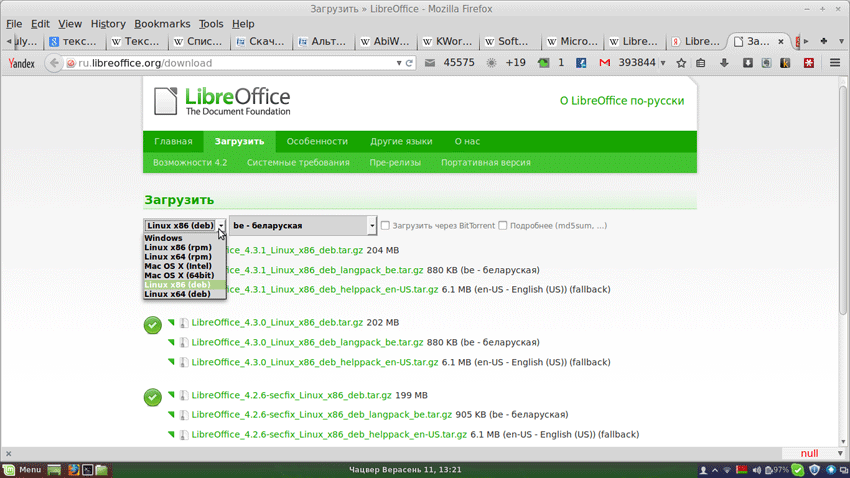
Task: Reload the page with the refresh icon
Action: tap(410, 63)
